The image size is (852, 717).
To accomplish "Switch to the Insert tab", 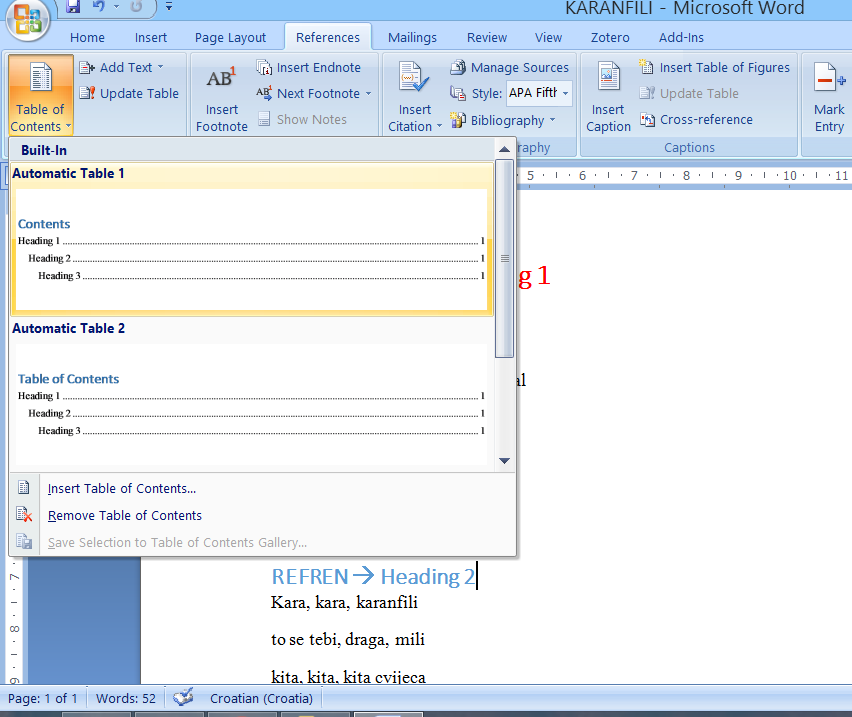I will tap(151, 37).
